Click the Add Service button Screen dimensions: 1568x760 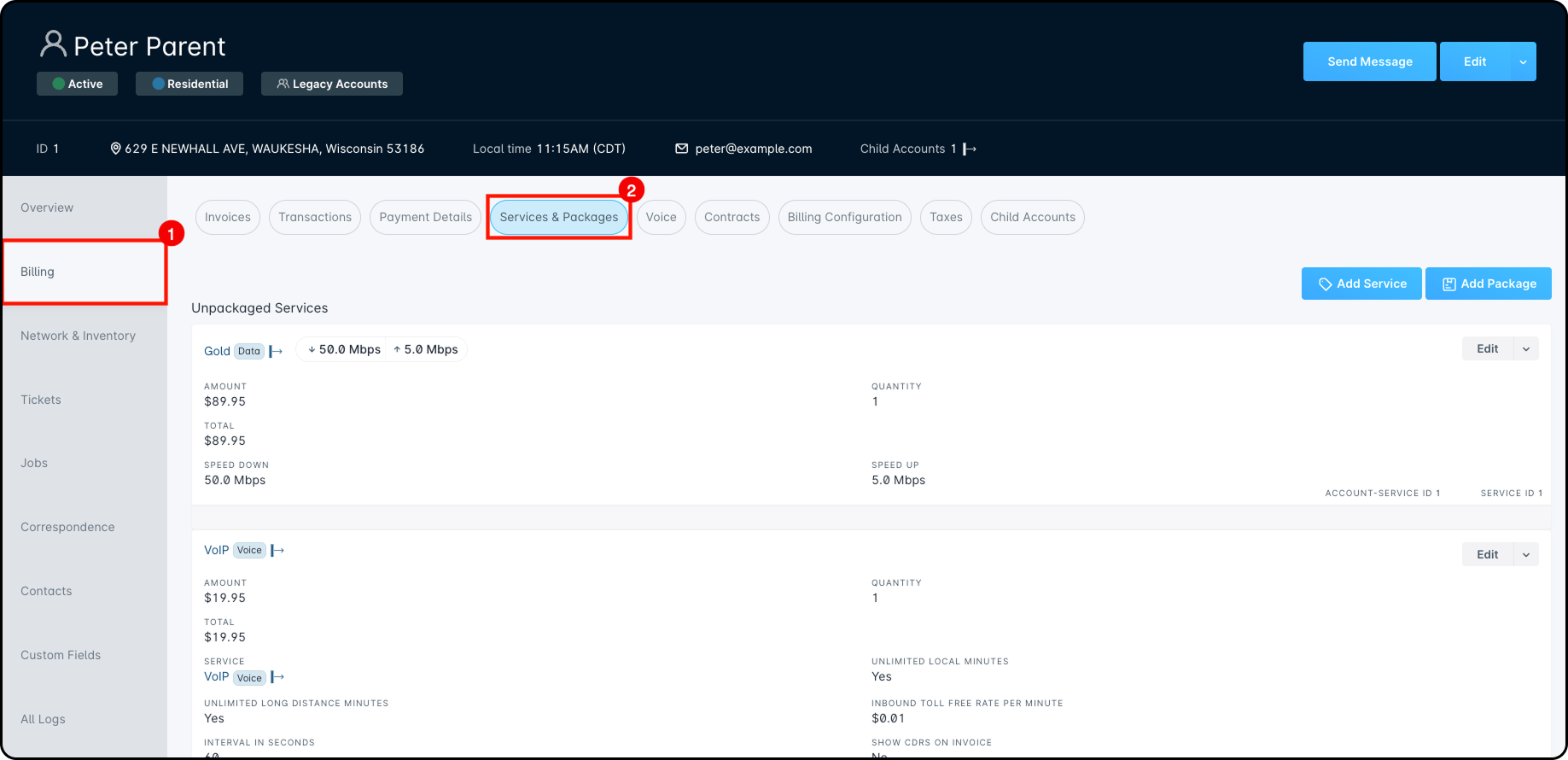tap(1361, 284)
